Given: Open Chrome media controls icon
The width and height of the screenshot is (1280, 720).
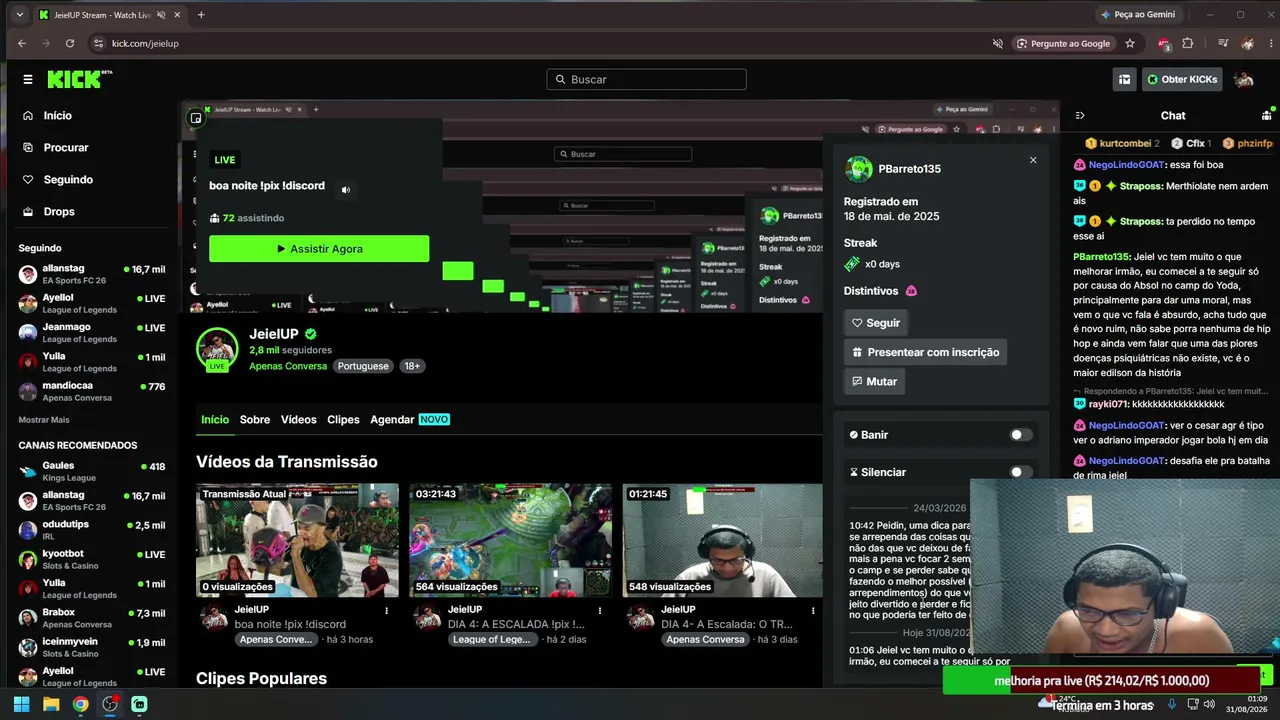Looking at the screenshot, I should (x=1222, y=43).
